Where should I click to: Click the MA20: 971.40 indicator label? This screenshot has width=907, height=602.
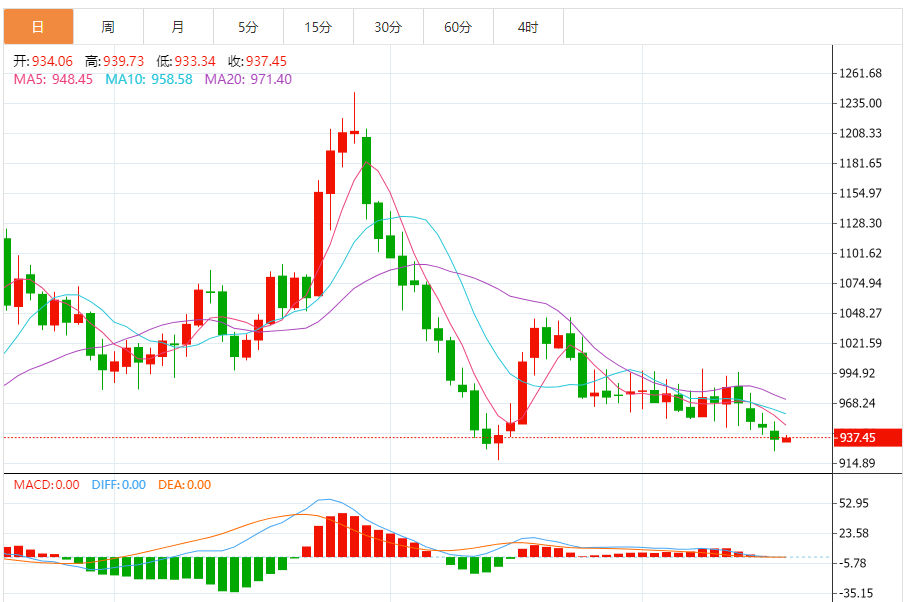coord(248,79)
